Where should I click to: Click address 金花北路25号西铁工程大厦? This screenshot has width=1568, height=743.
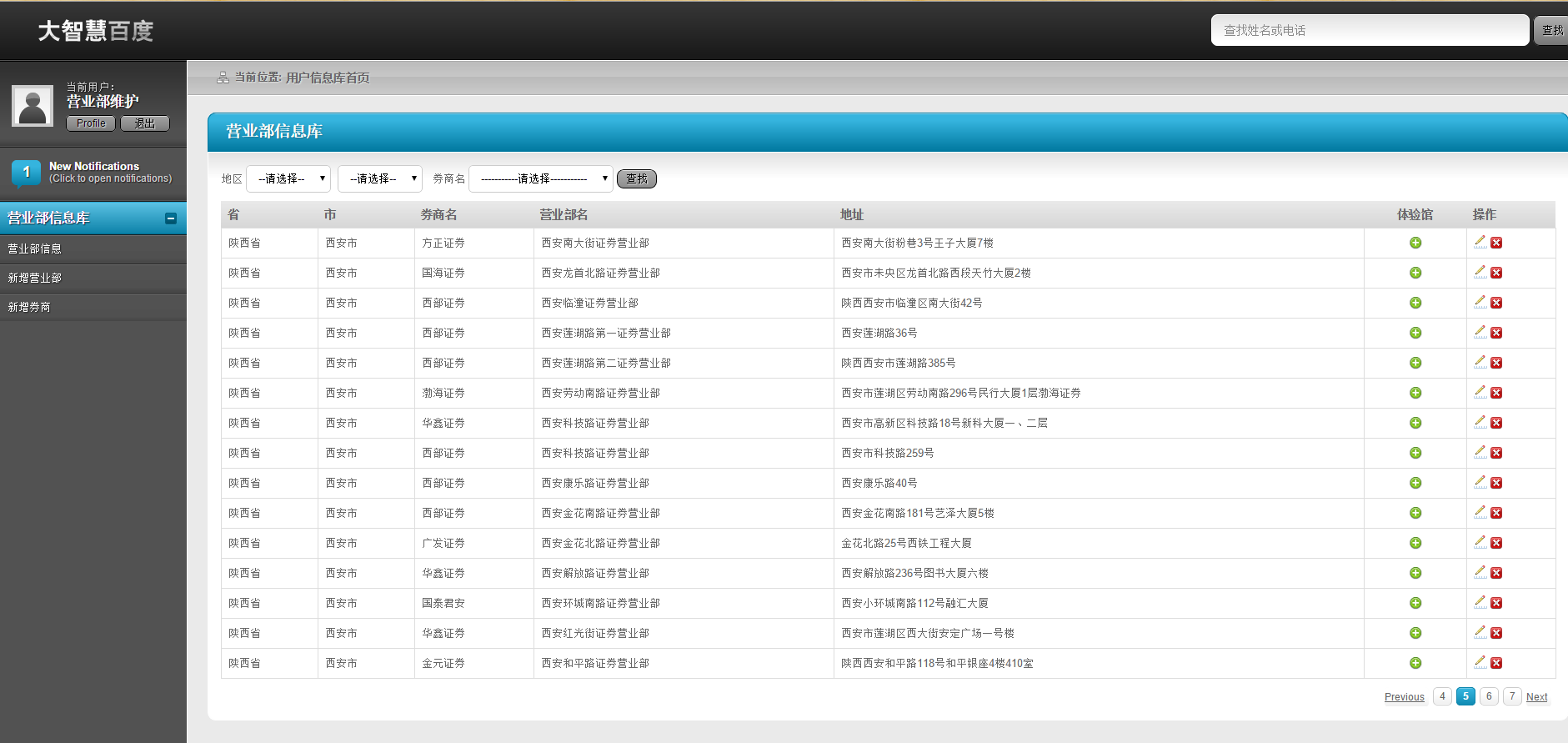[x=907, y=543]
